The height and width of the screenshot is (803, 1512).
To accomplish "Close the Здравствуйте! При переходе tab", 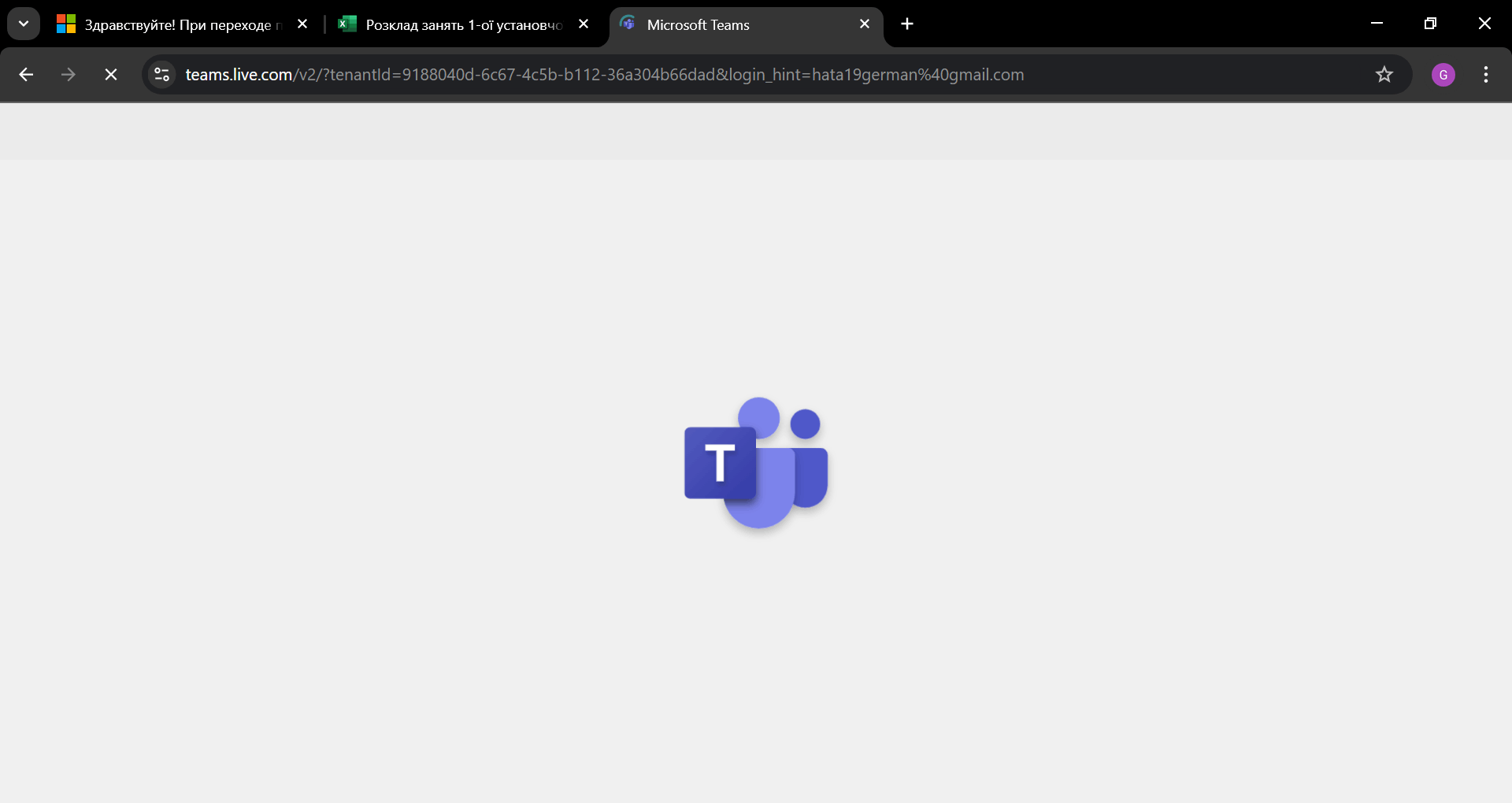I will pos(302,24).
